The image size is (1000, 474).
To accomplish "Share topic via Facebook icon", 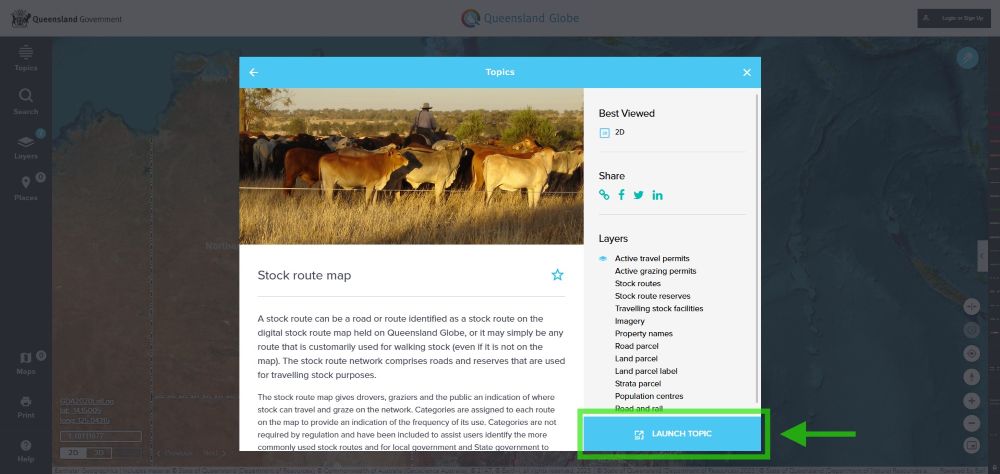I will point(621,195).
